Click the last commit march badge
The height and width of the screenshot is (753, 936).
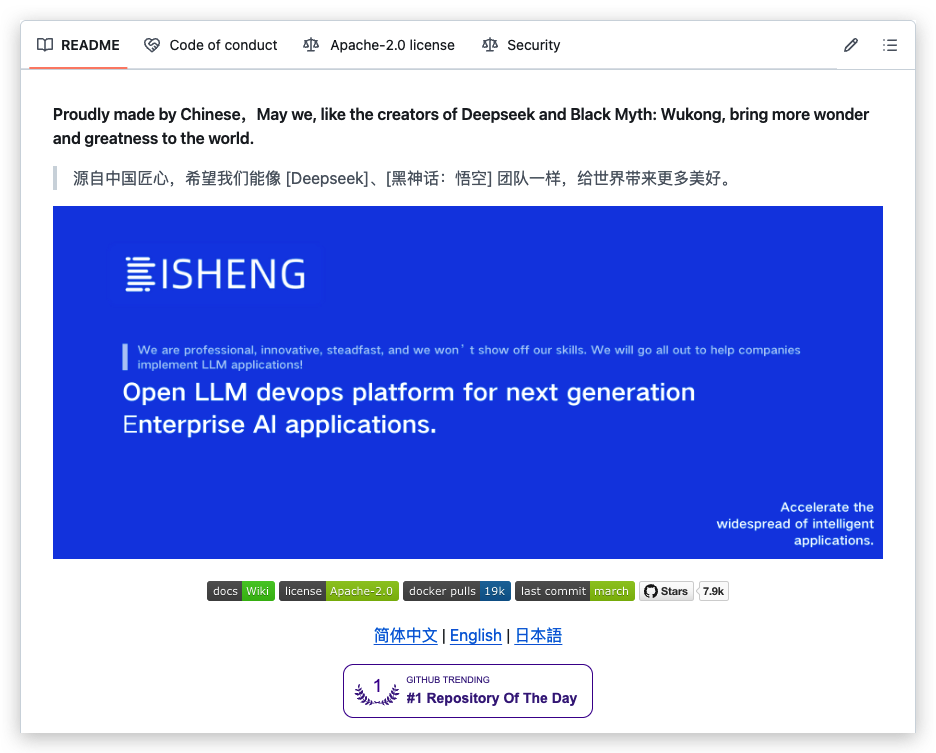click(x=574, y=591)
